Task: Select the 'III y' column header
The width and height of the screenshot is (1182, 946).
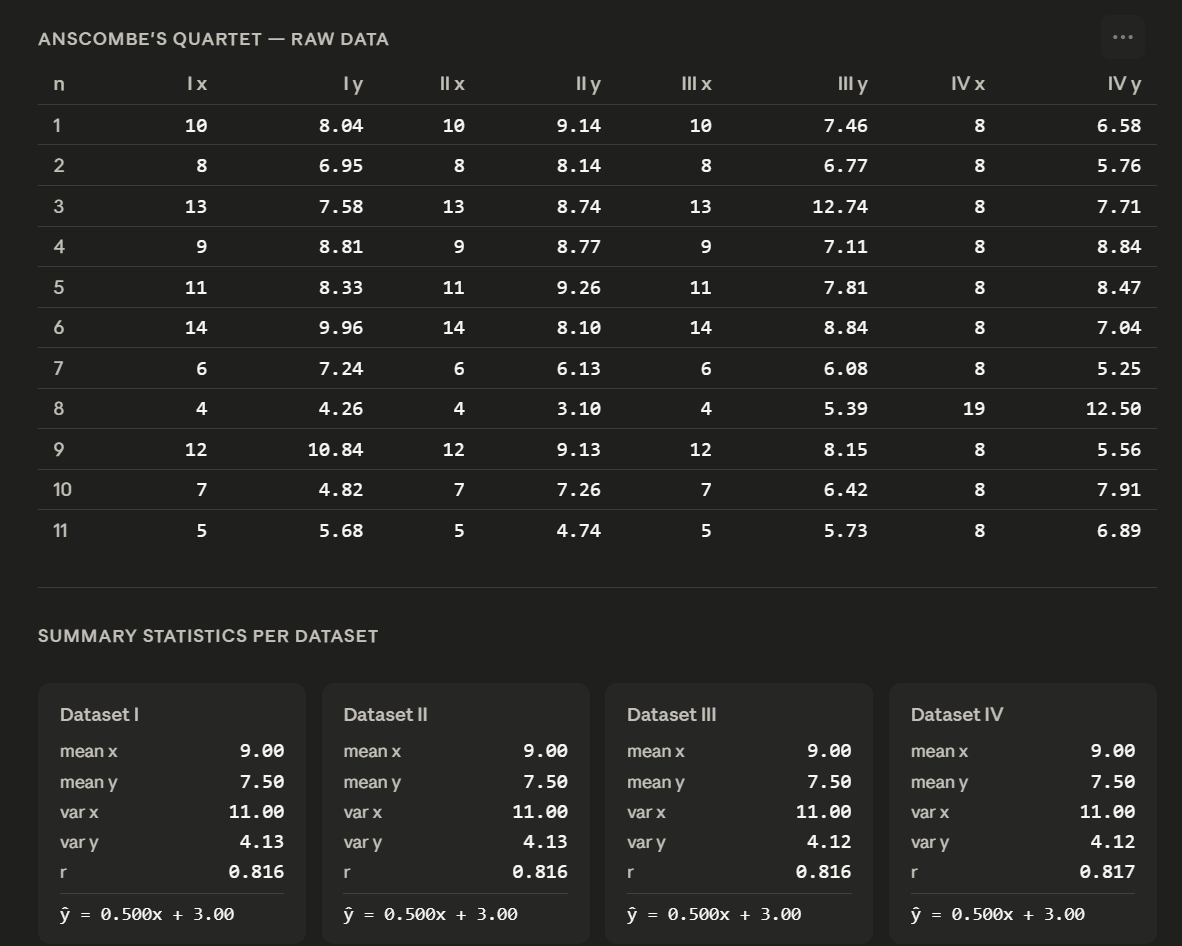Action: pyautogui.click(x=853, y=84)
